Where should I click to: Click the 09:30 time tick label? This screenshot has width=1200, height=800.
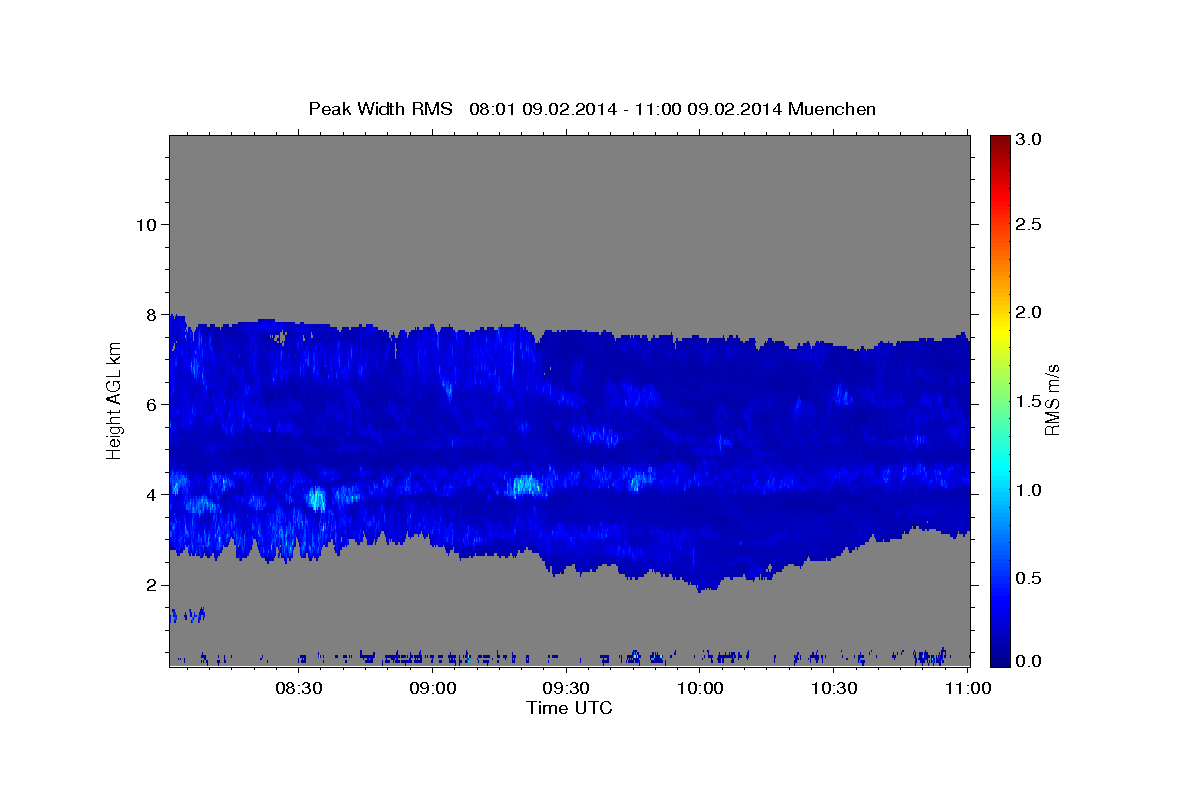[567, 688]
